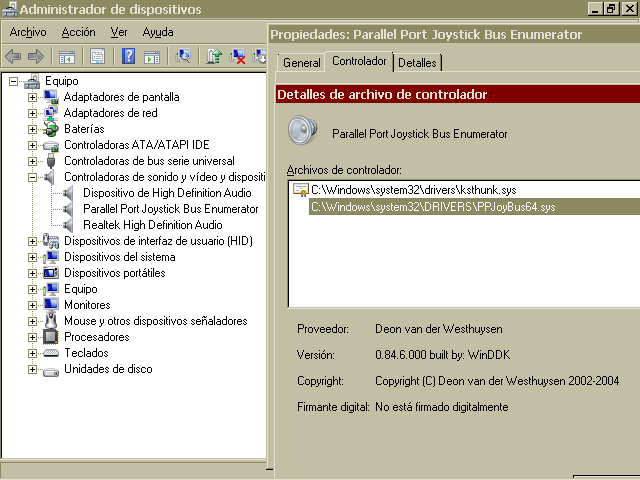
Task: Click the Back arrow toolbar icon
Action: pos(14,56)
